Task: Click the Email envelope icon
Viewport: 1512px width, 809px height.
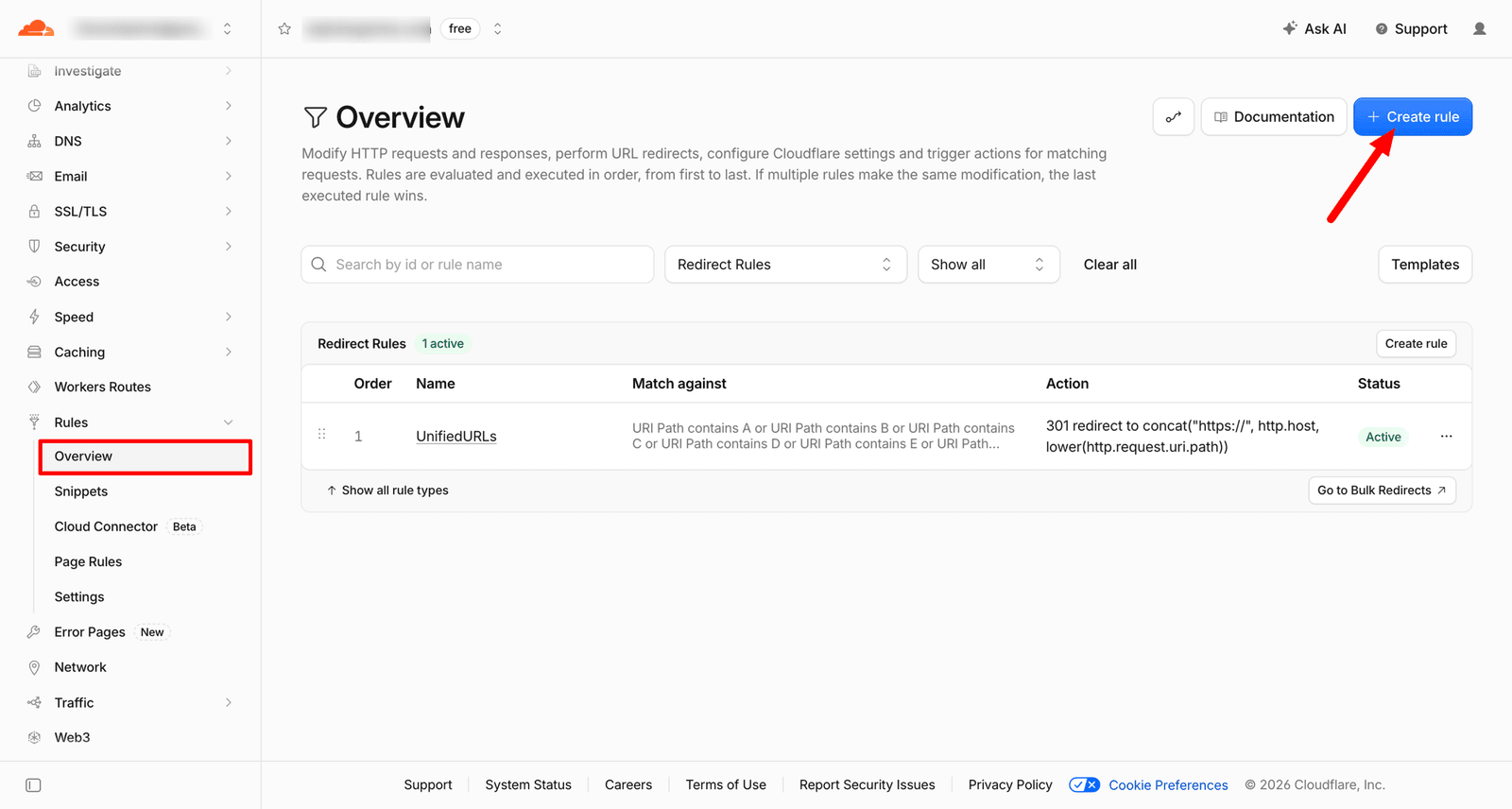Action: coord(34,176)
